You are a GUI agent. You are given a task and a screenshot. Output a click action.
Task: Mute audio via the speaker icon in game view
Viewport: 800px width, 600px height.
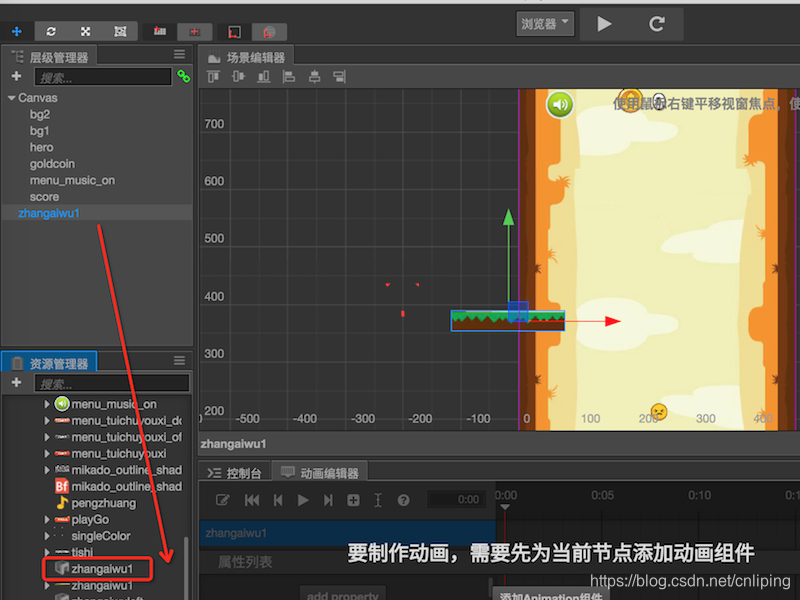click(559, 103)
